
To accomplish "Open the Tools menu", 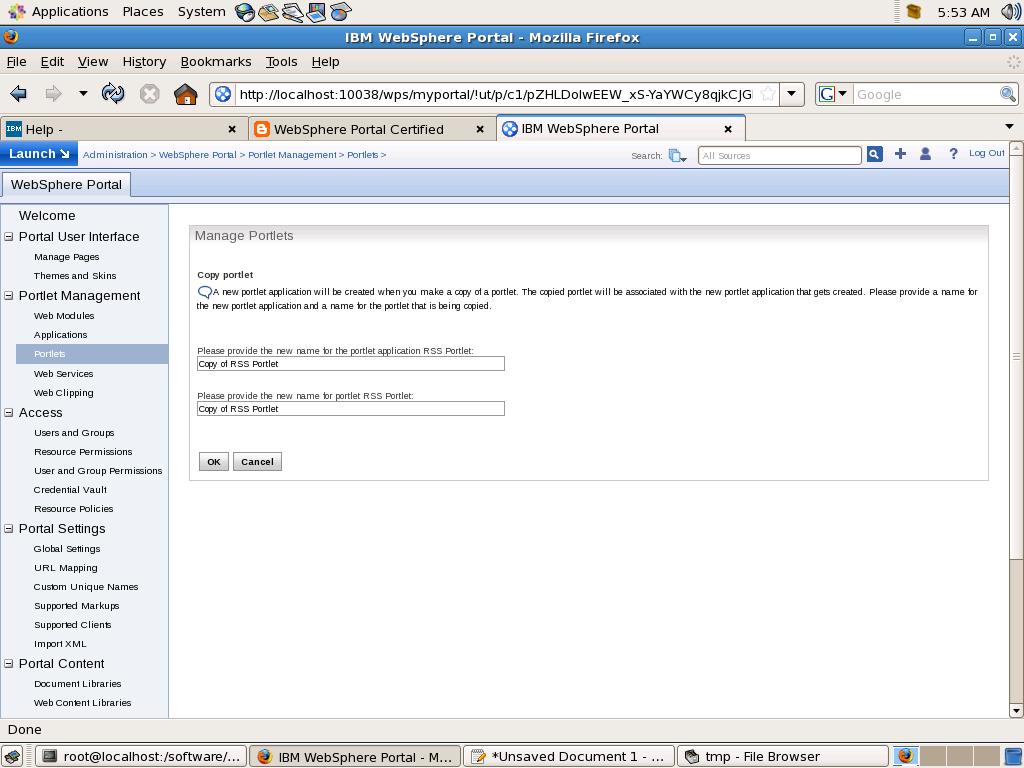I will coord(281,61).
